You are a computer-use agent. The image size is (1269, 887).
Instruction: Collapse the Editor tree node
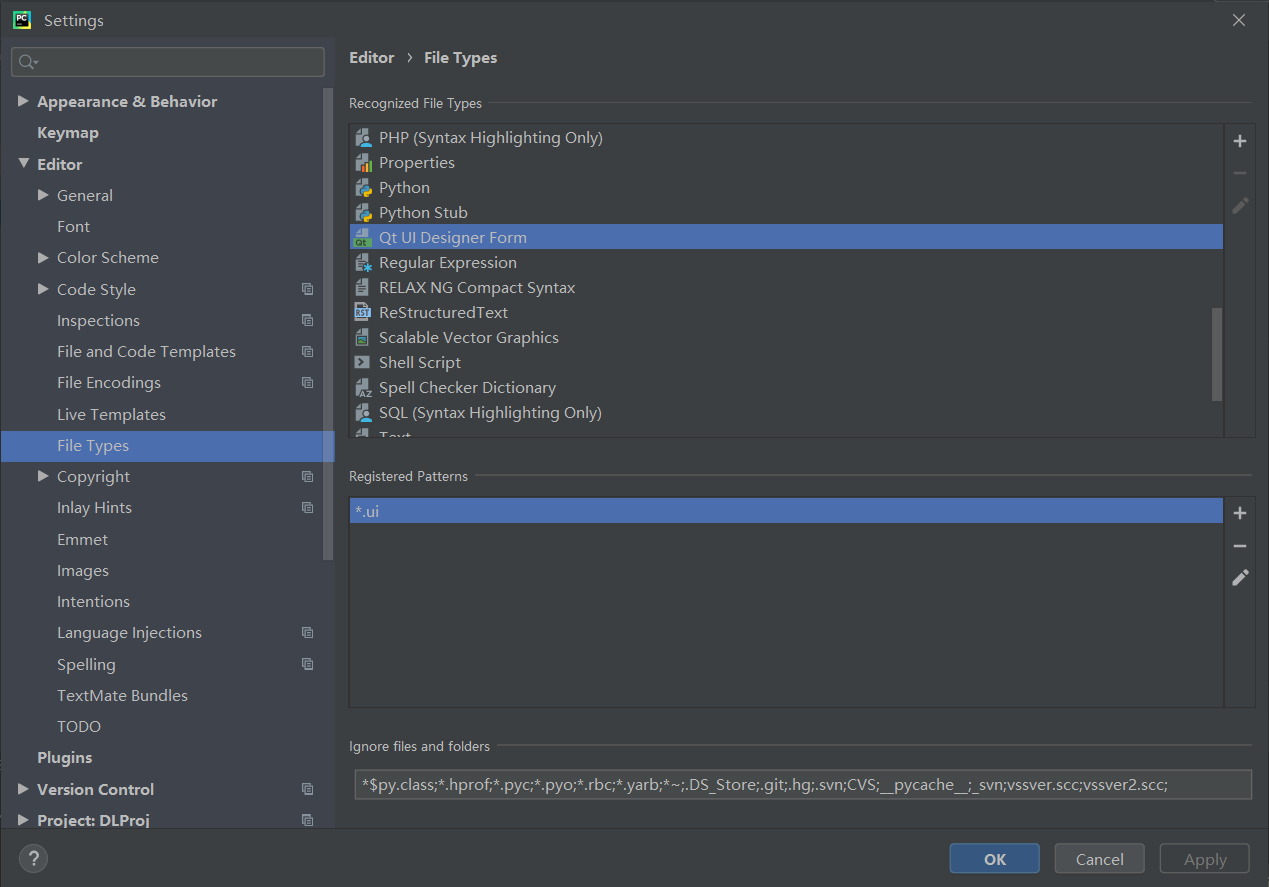[x=24, y=163]
